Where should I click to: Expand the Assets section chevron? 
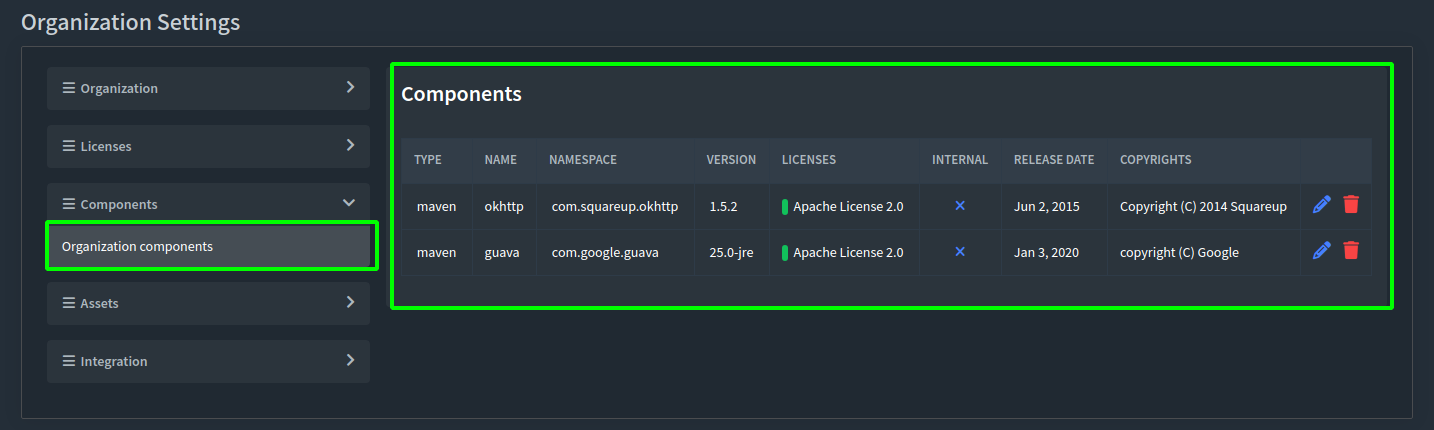tap(350, 302)
